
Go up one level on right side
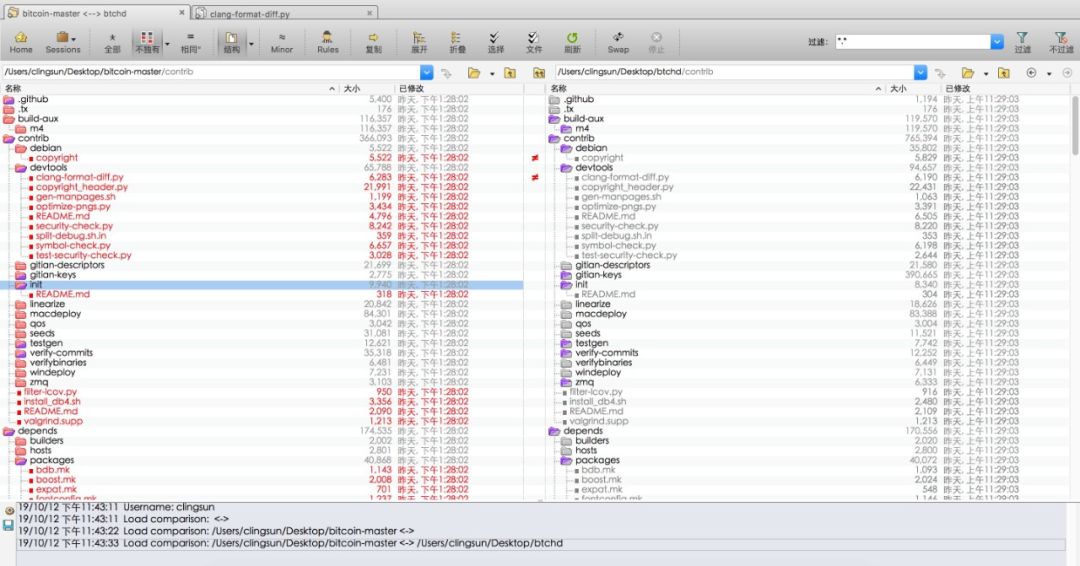[x=1004, y=72]
